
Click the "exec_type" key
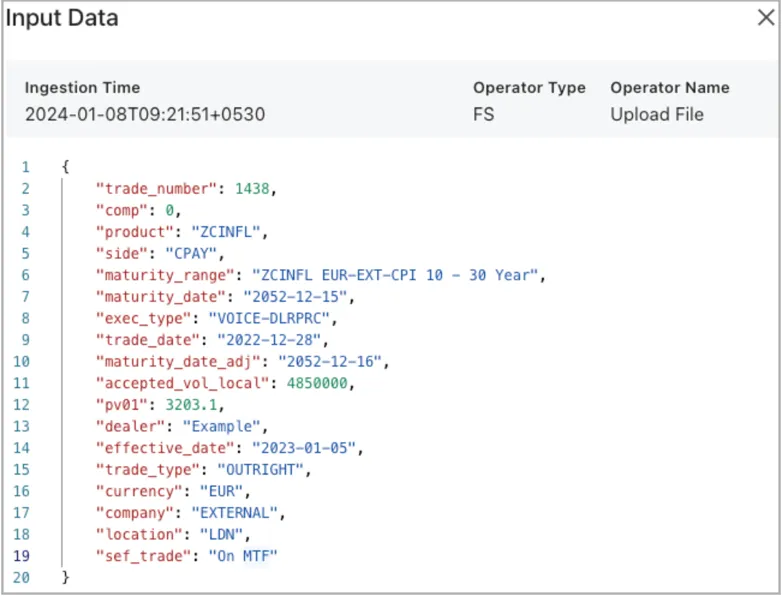pos(143,318)
